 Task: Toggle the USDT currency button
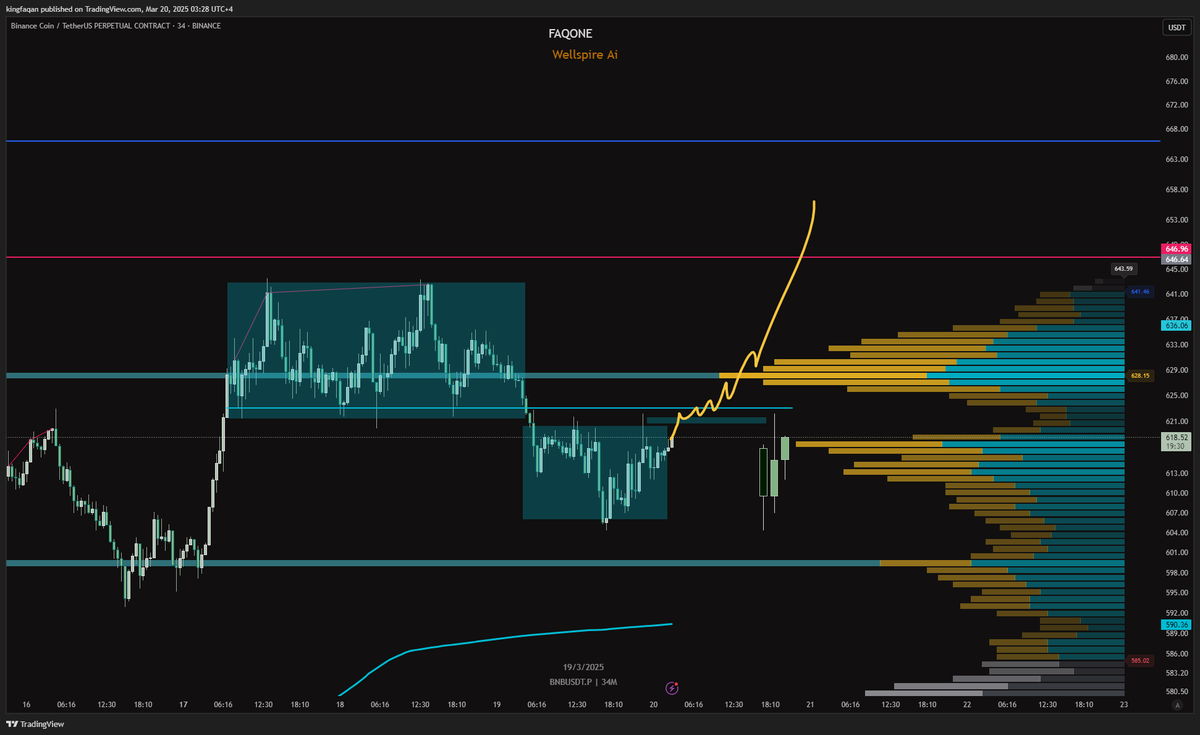[x=1177, y=27]
